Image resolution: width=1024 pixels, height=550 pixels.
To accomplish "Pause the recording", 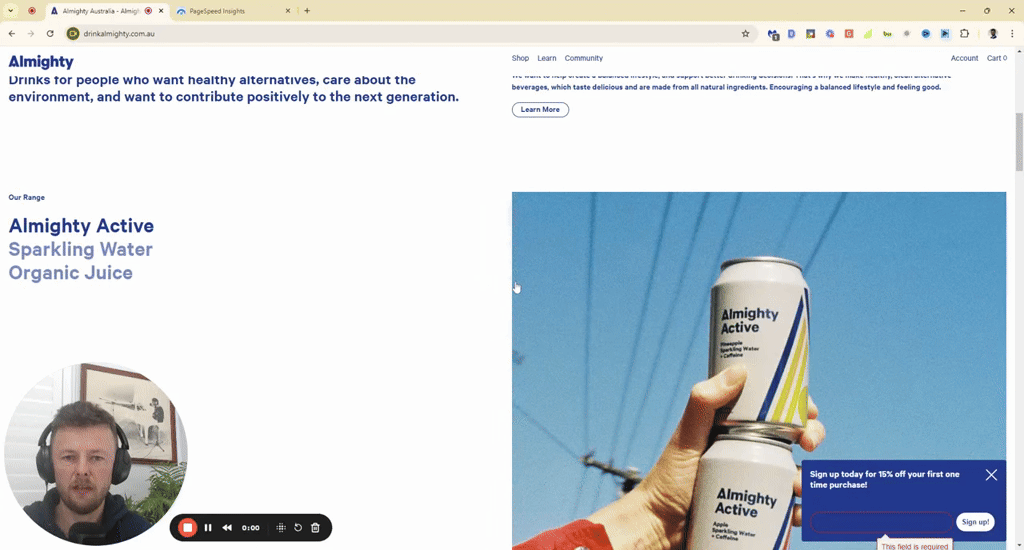I will coord(208,528).
